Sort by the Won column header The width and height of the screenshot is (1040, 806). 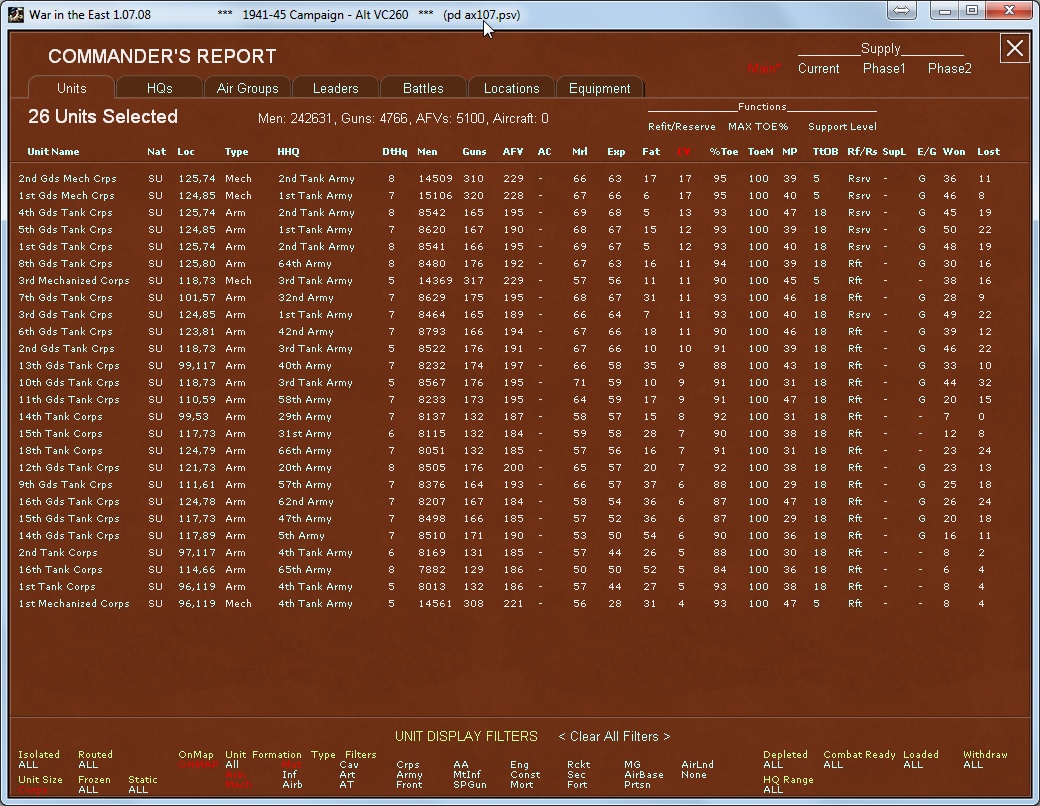[x=954, y=152]
